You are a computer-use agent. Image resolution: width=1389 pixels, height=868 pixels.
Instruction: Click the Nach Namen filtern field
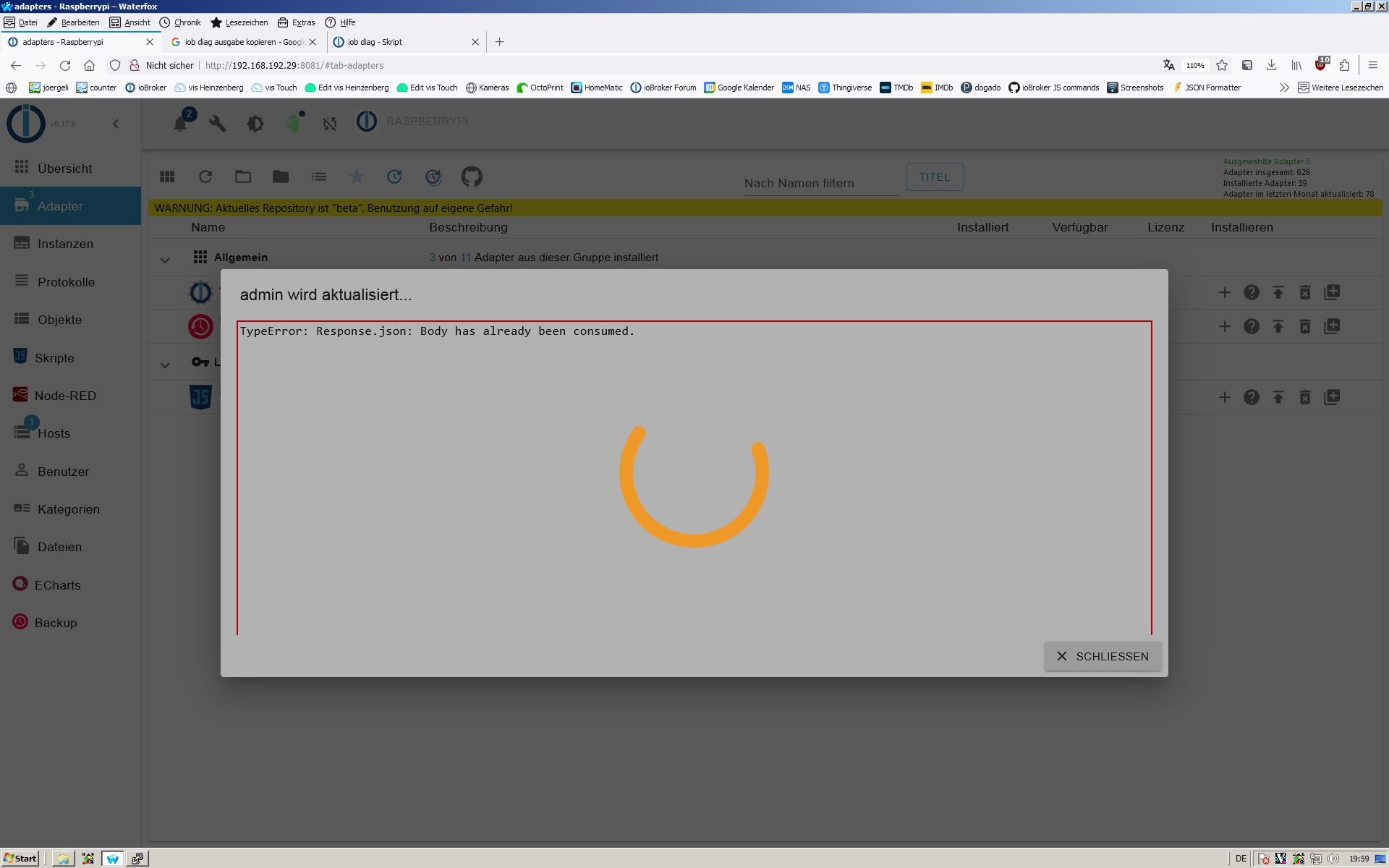coord(820,183)
